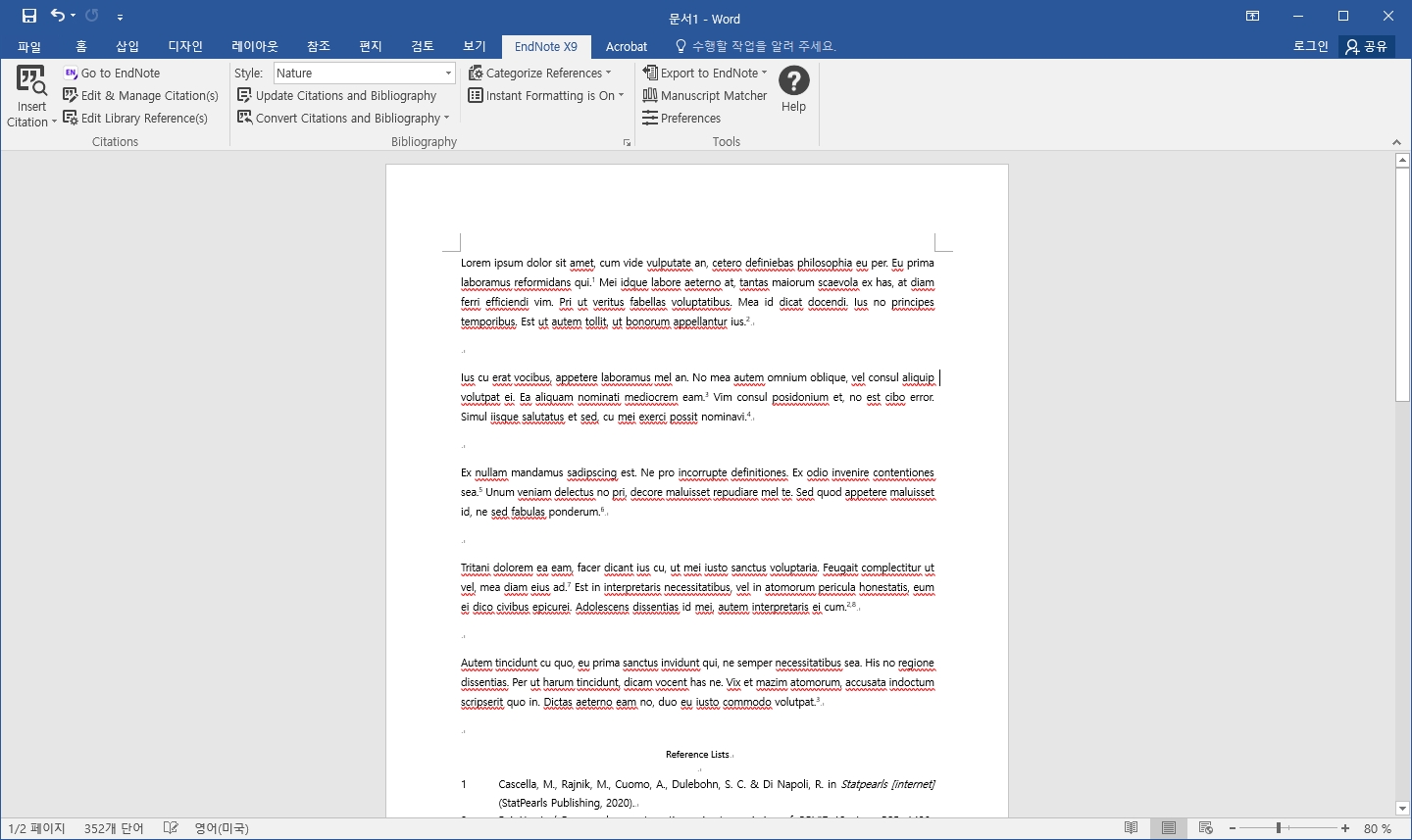Open the 참조 ribbon tab
1412x840 pixels.
[317, 46]
